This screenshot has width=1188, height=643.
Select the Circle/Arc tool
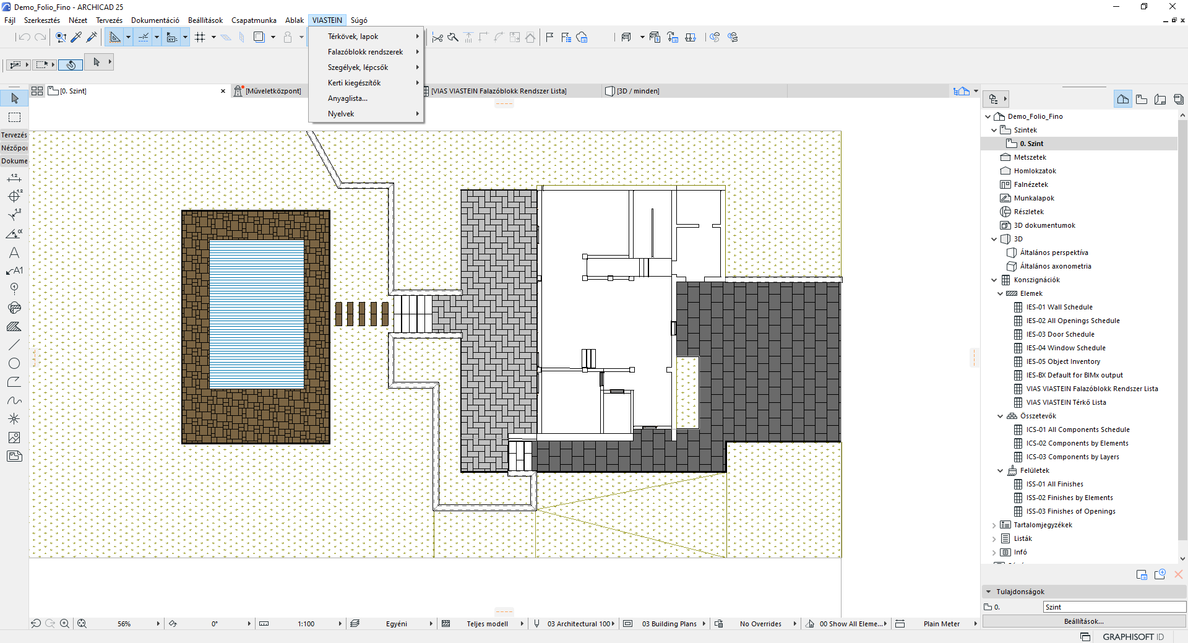(14, 364)
